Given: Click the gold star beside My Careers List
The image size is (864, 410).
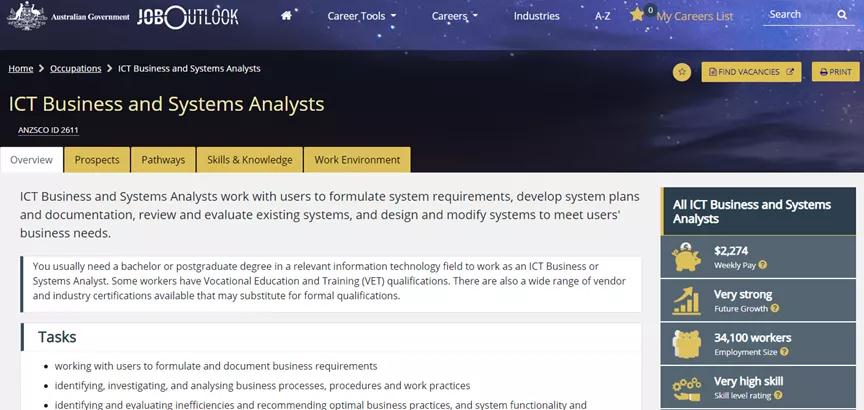Looking at the screenshot, I should (x=637, y=15).
